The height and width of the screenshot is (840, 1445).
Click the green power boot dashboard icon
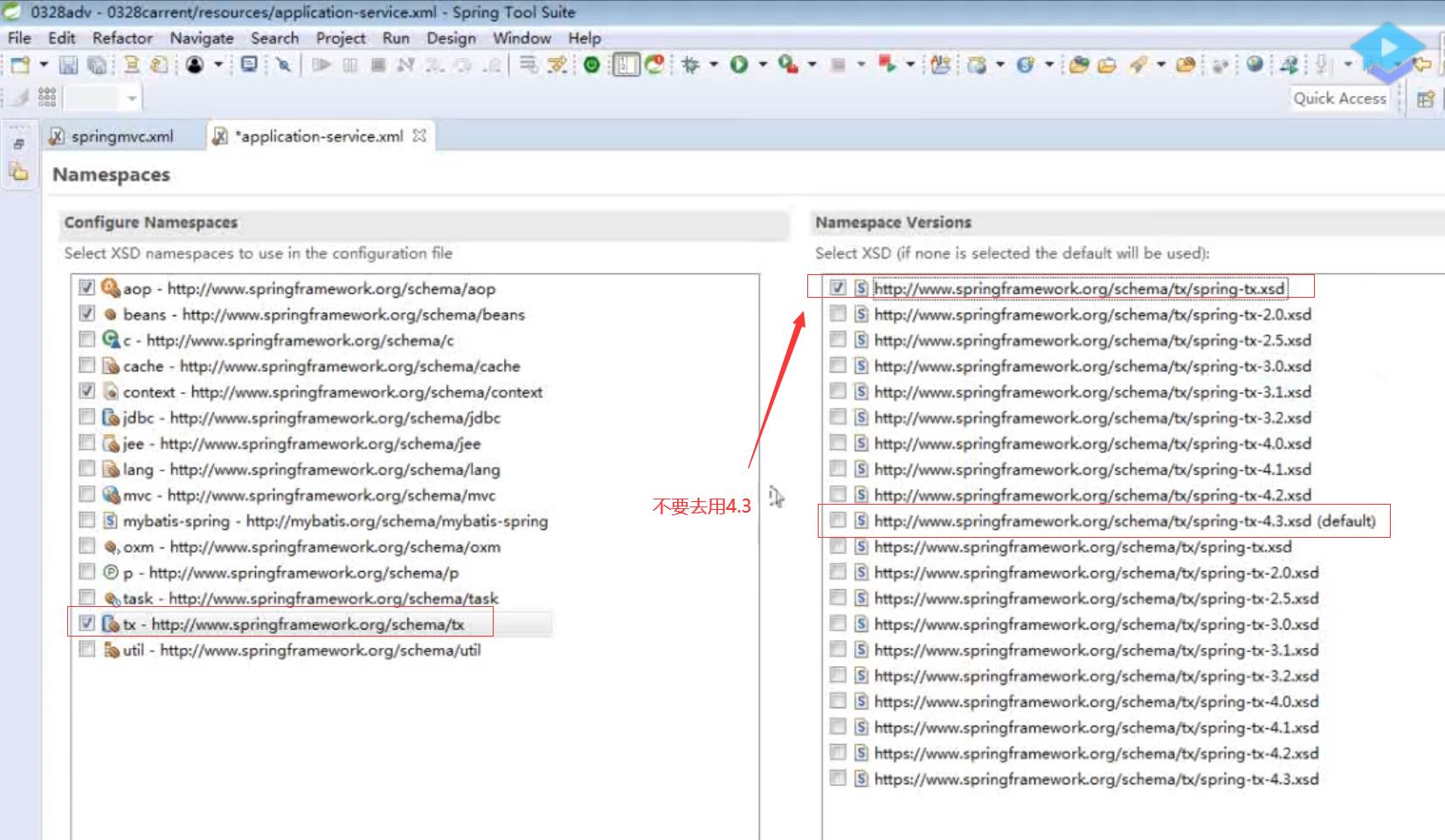click(x=591, y=65)
